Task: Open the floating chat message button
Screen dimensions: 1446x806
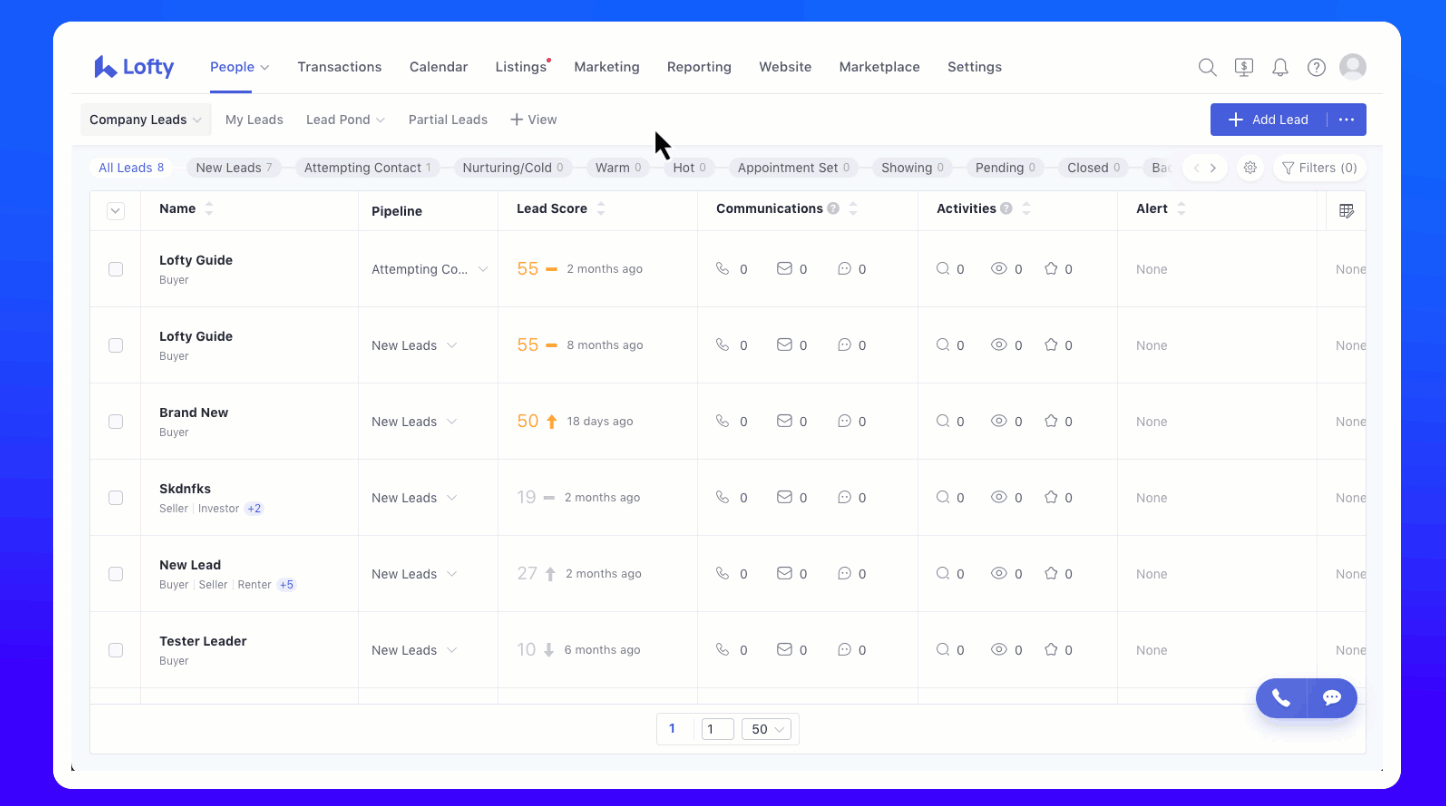Action: pos(1332,698)
